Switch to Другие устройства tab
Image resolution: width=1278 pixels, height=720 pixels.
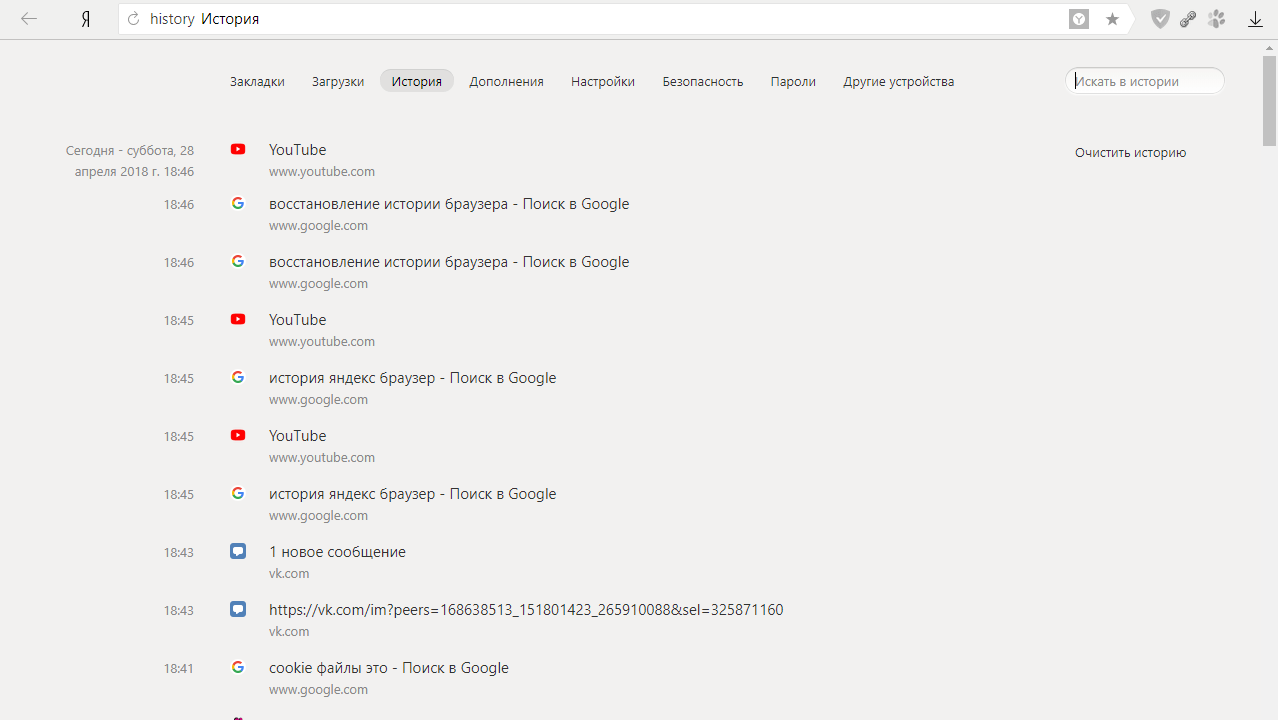coord(898,82)
